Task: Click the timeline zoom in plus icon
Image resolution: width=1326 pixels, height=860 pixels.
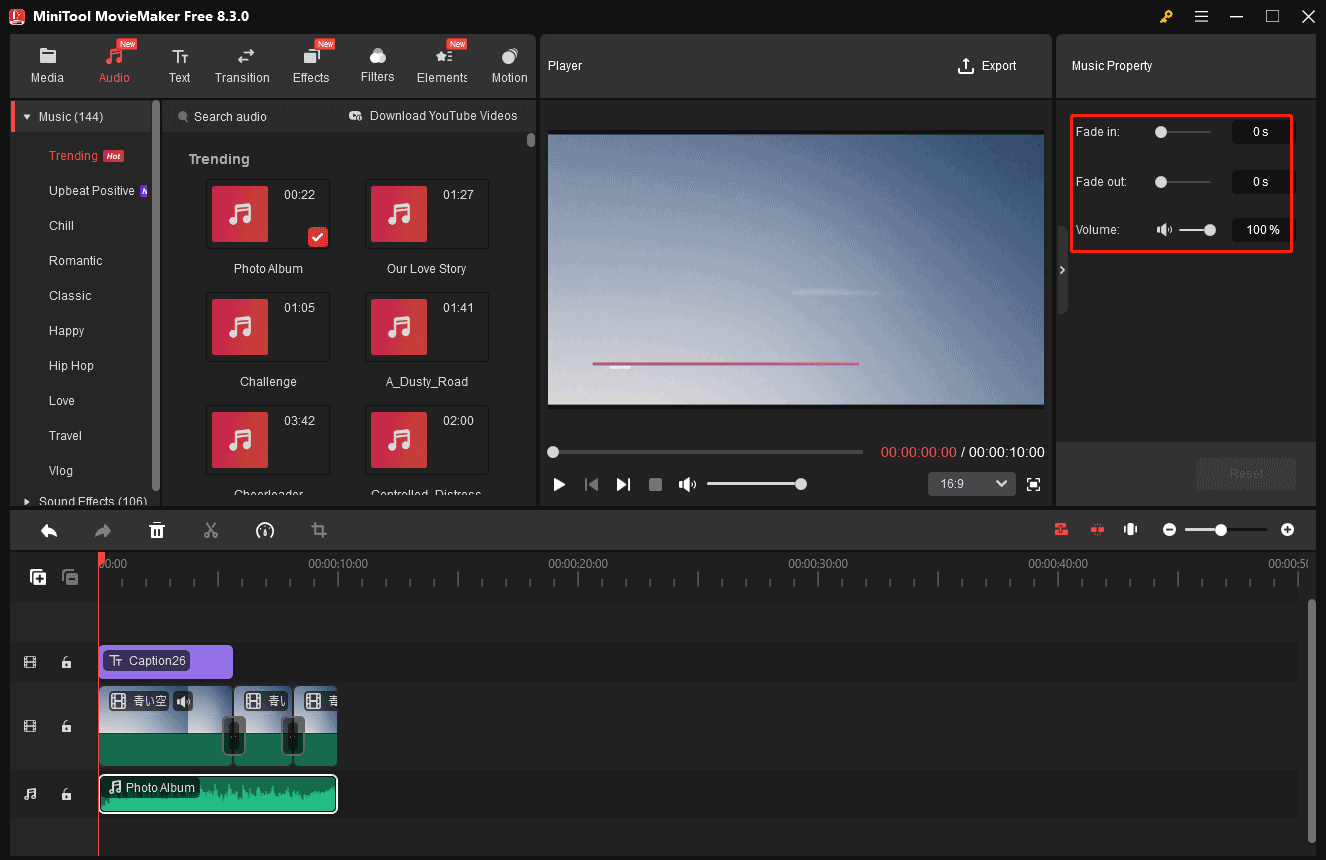Action: (1287, 529)
